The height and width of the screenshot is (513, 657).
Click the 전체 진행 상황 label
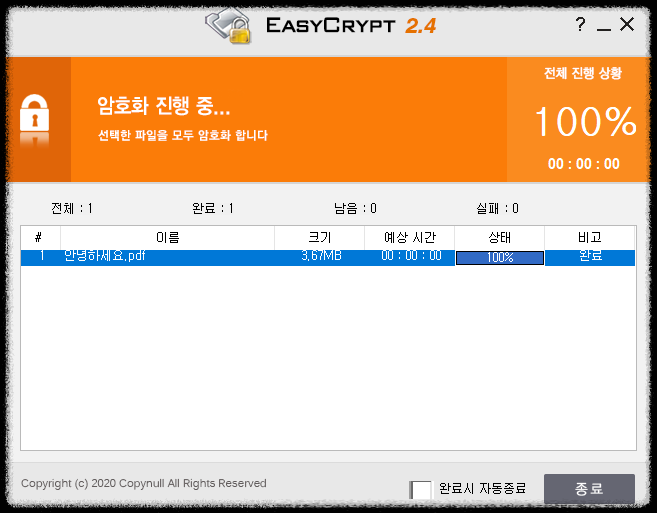coord(582,73)
